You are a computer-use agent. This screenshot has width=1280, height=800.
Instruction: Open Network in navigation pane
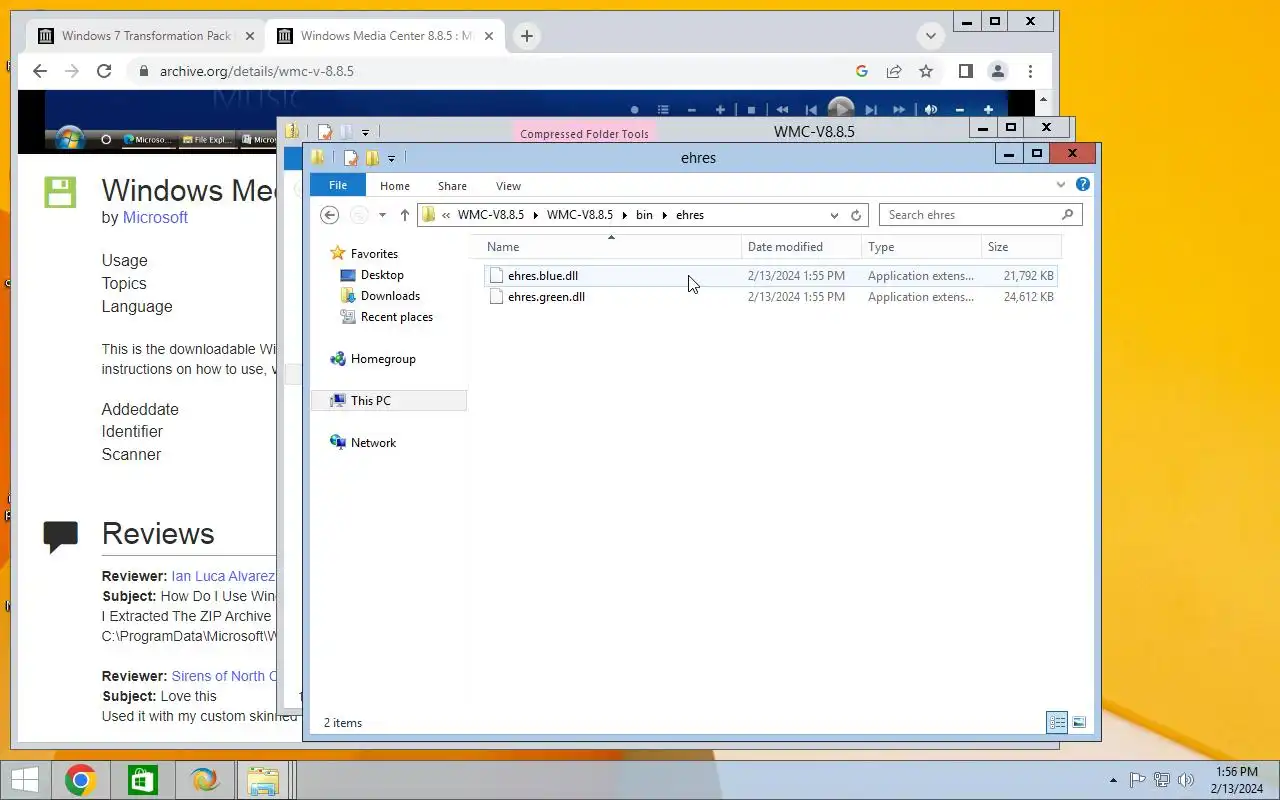coord(373,443)
